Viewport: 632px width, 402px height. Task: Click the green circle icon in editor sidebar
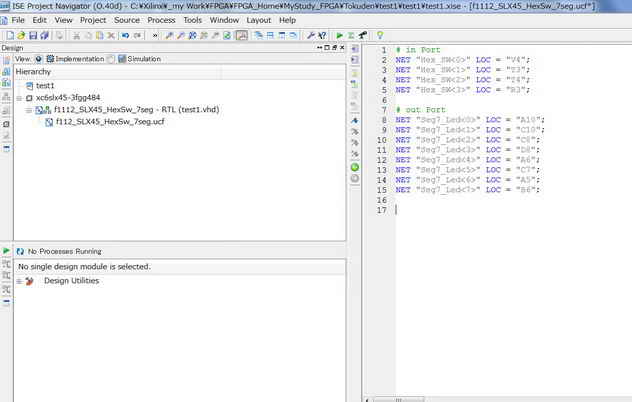click(355, 167)
